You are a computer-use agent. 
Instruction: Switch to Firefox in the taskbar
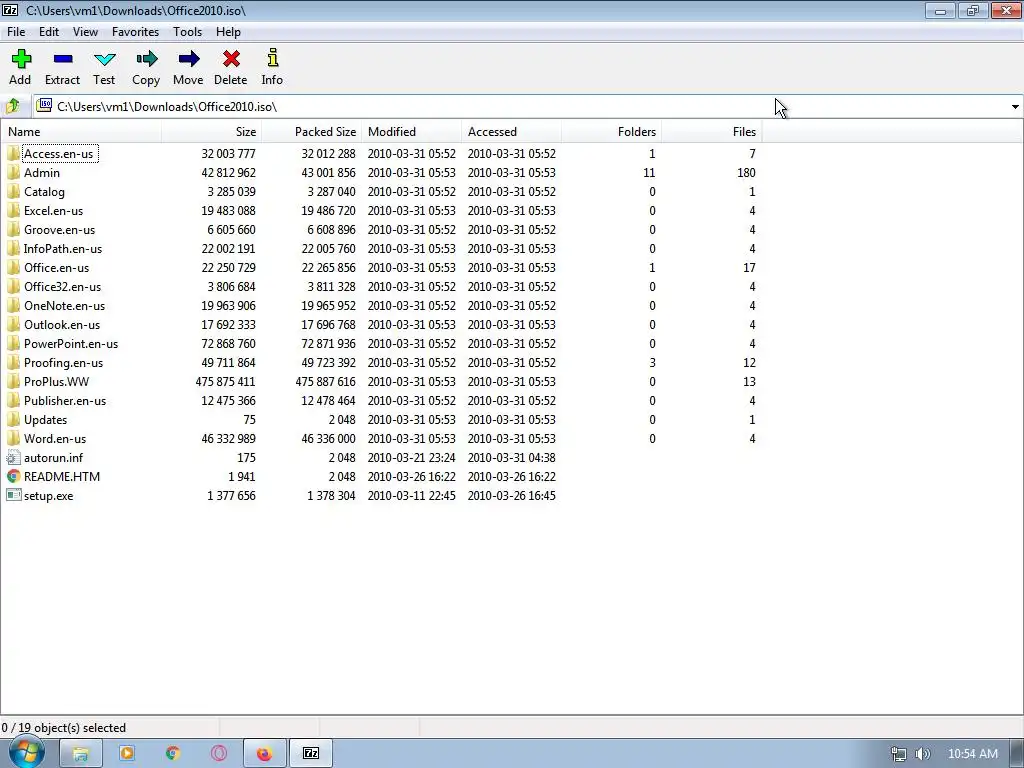click(x=264, y=754)
